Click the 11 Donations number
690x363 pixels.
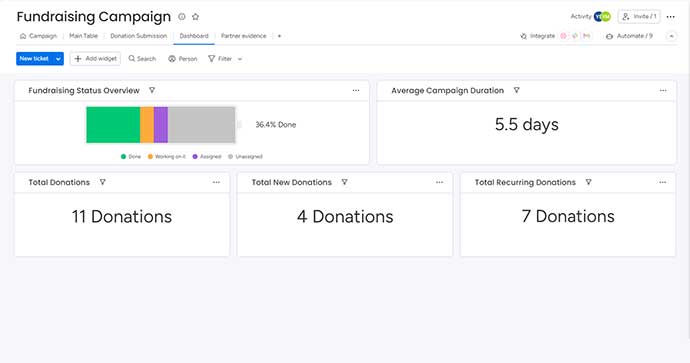pos(122,216)
